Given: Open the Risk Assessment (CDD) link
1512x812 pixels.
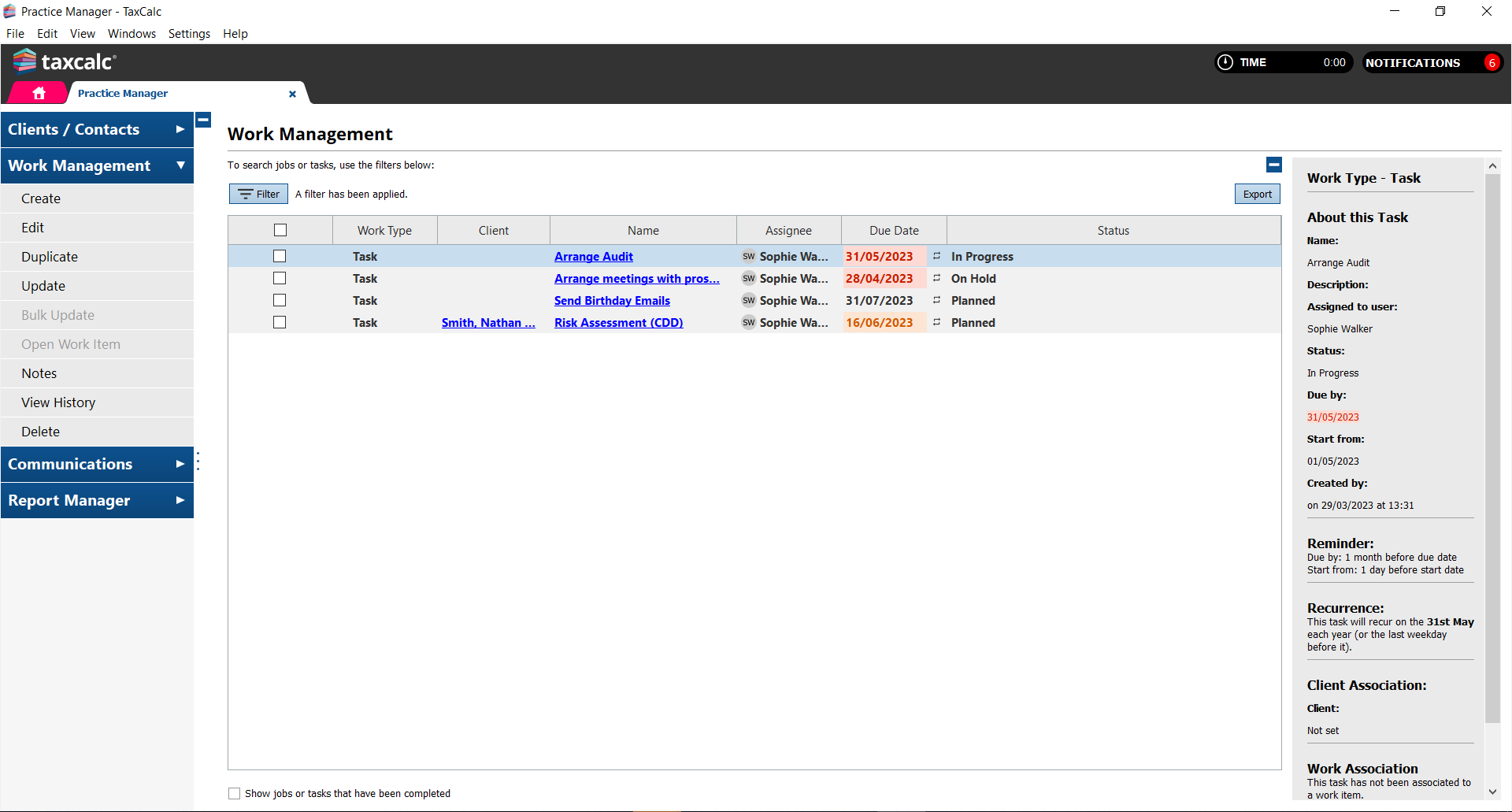Looking at the screenshot, I should (618, 322).
